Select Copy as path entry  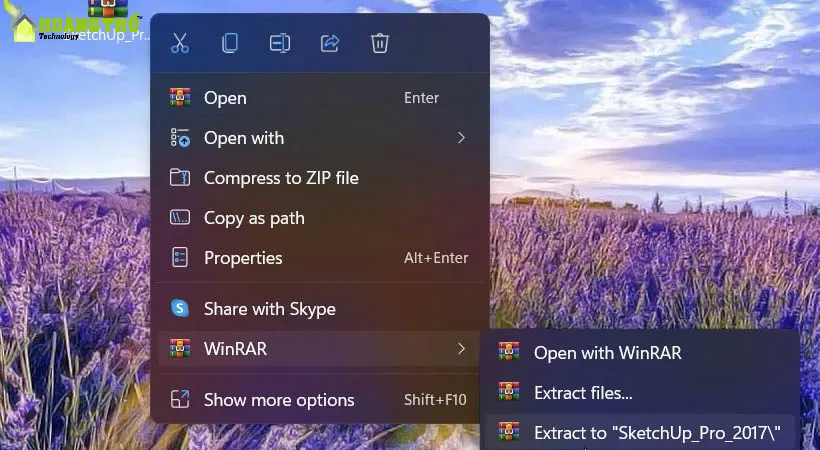254,218
